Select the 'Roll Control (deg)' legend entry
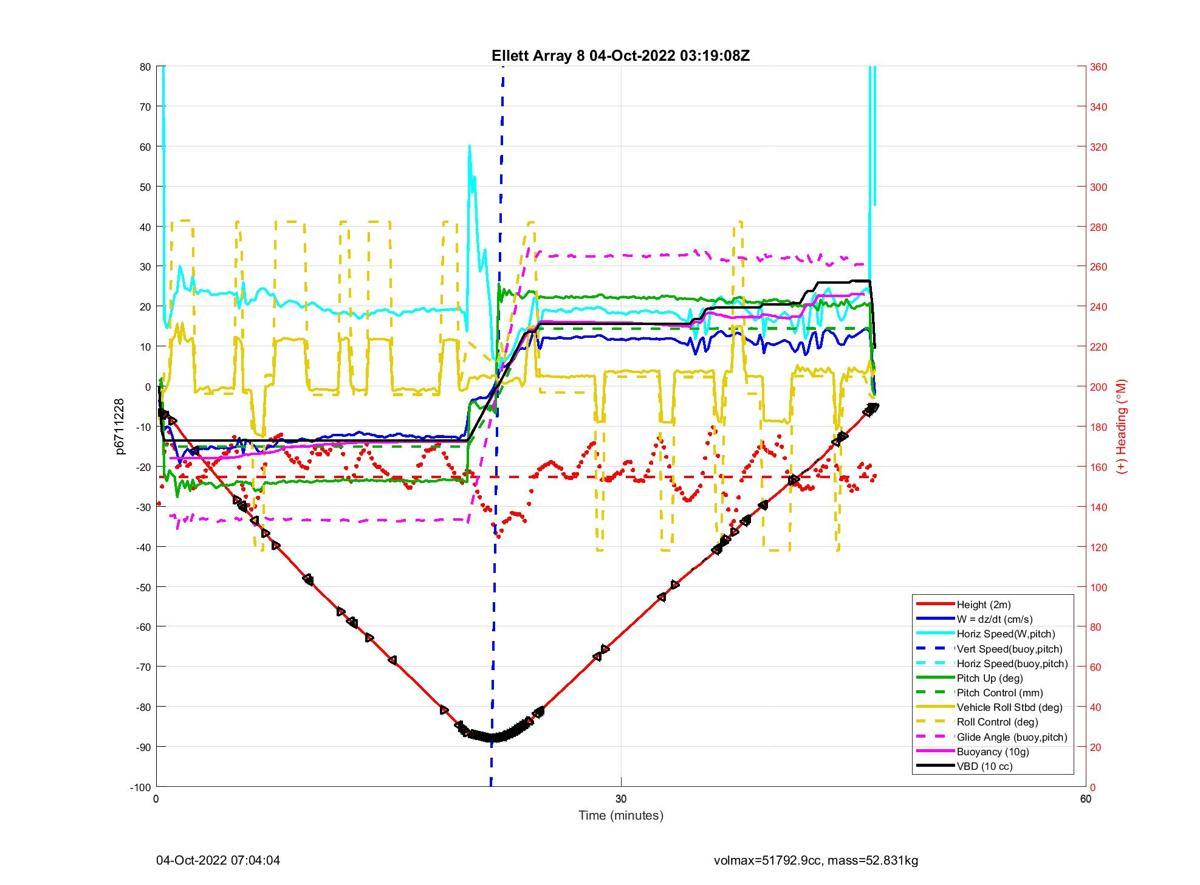This screenshot has height=885, width=1200. 997,722
